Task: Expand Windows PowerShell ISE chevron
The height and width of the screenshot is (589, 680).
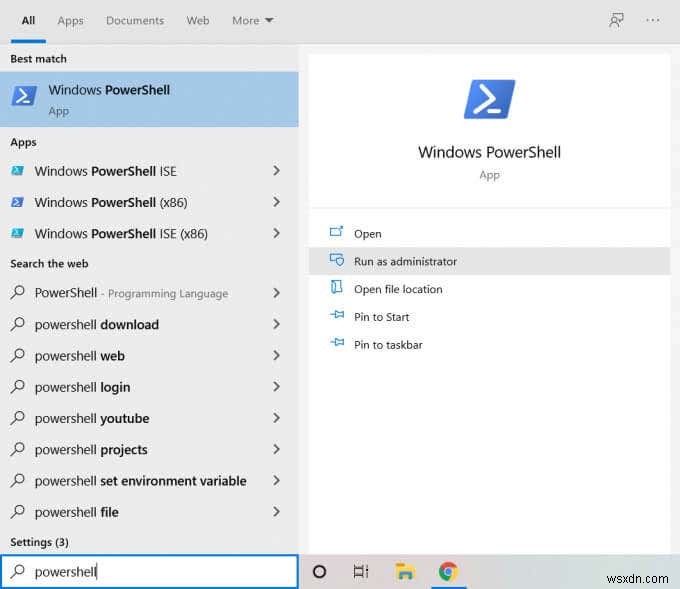Action: (x=276, y=171)
